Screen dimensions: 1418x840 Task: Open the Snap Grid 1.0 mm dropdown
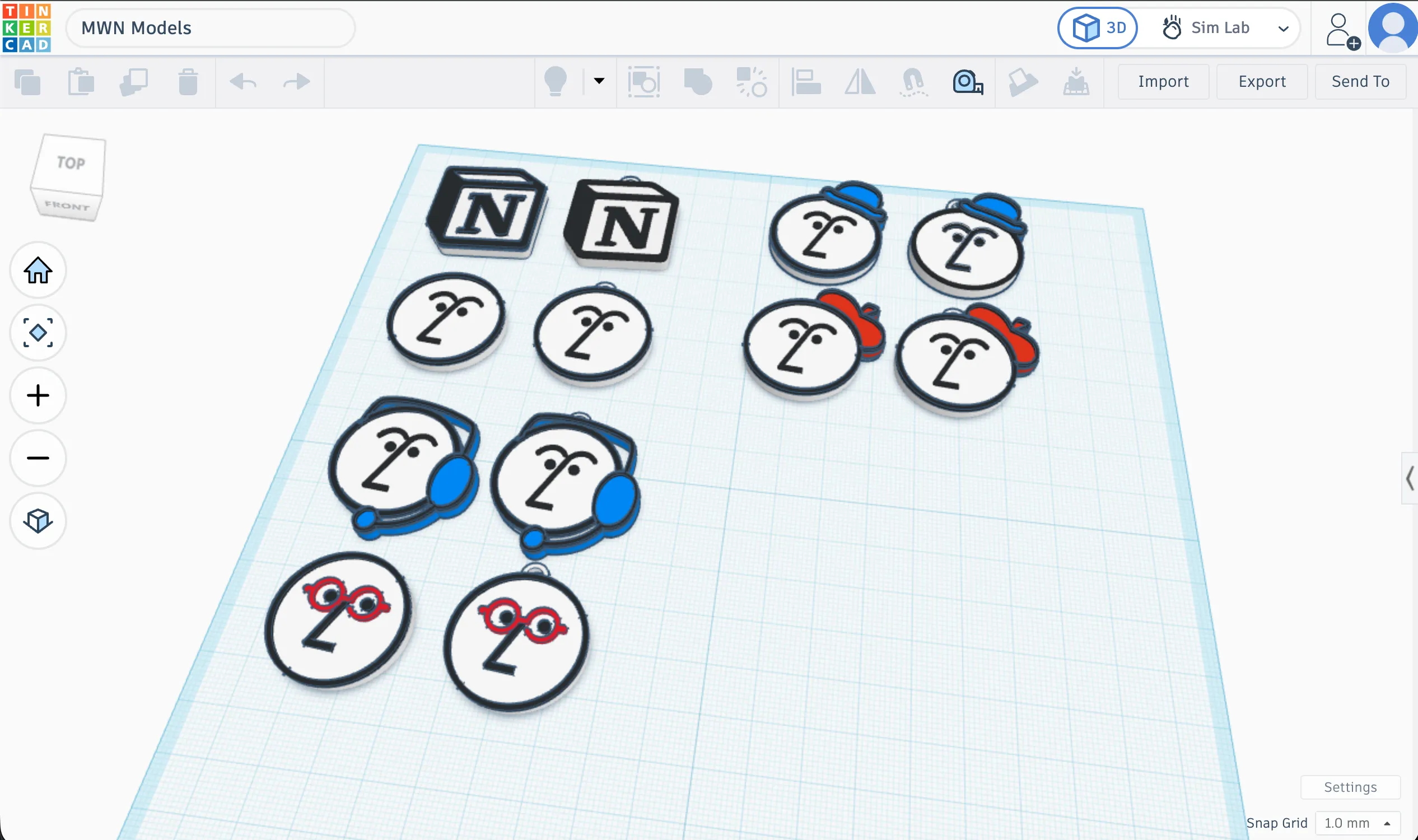pos(1358,823)
